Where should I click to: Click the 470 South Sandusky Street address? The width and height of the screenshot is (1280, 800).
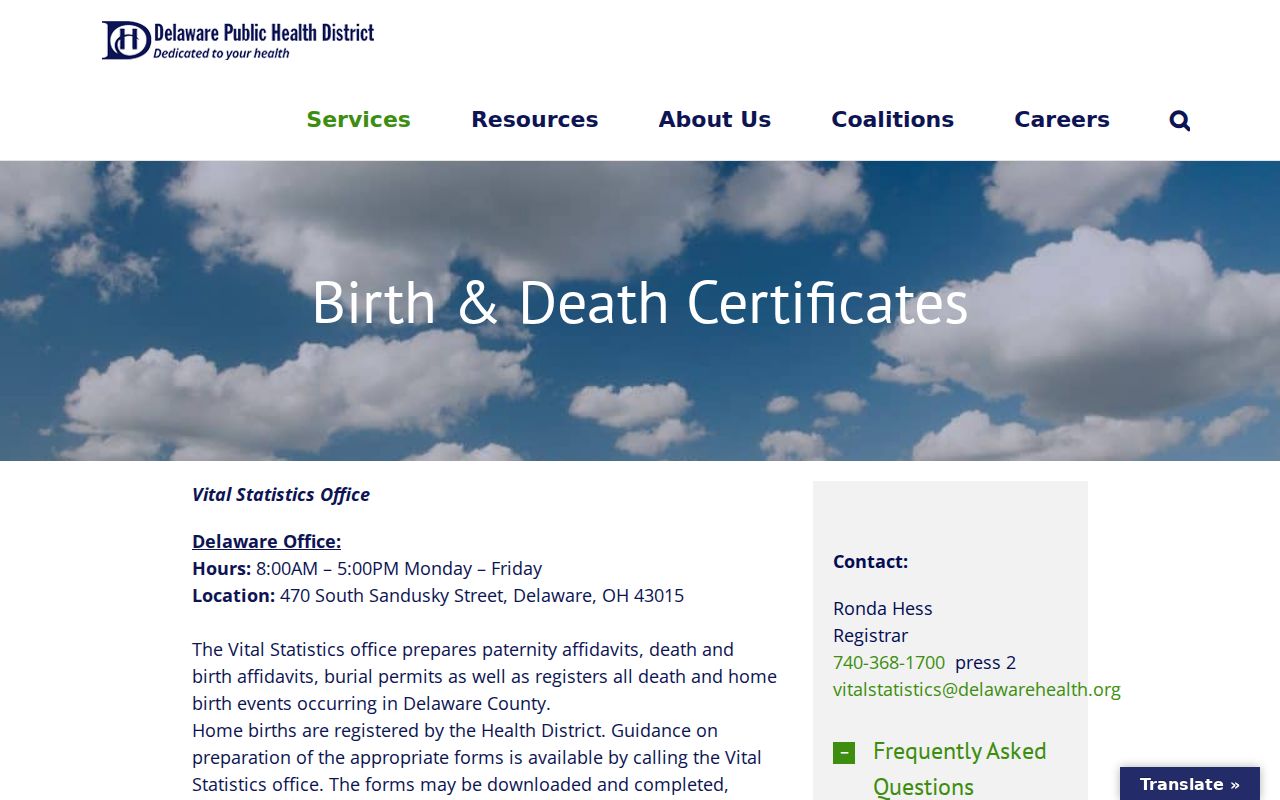pyautogui.click(x=482, y=595)
